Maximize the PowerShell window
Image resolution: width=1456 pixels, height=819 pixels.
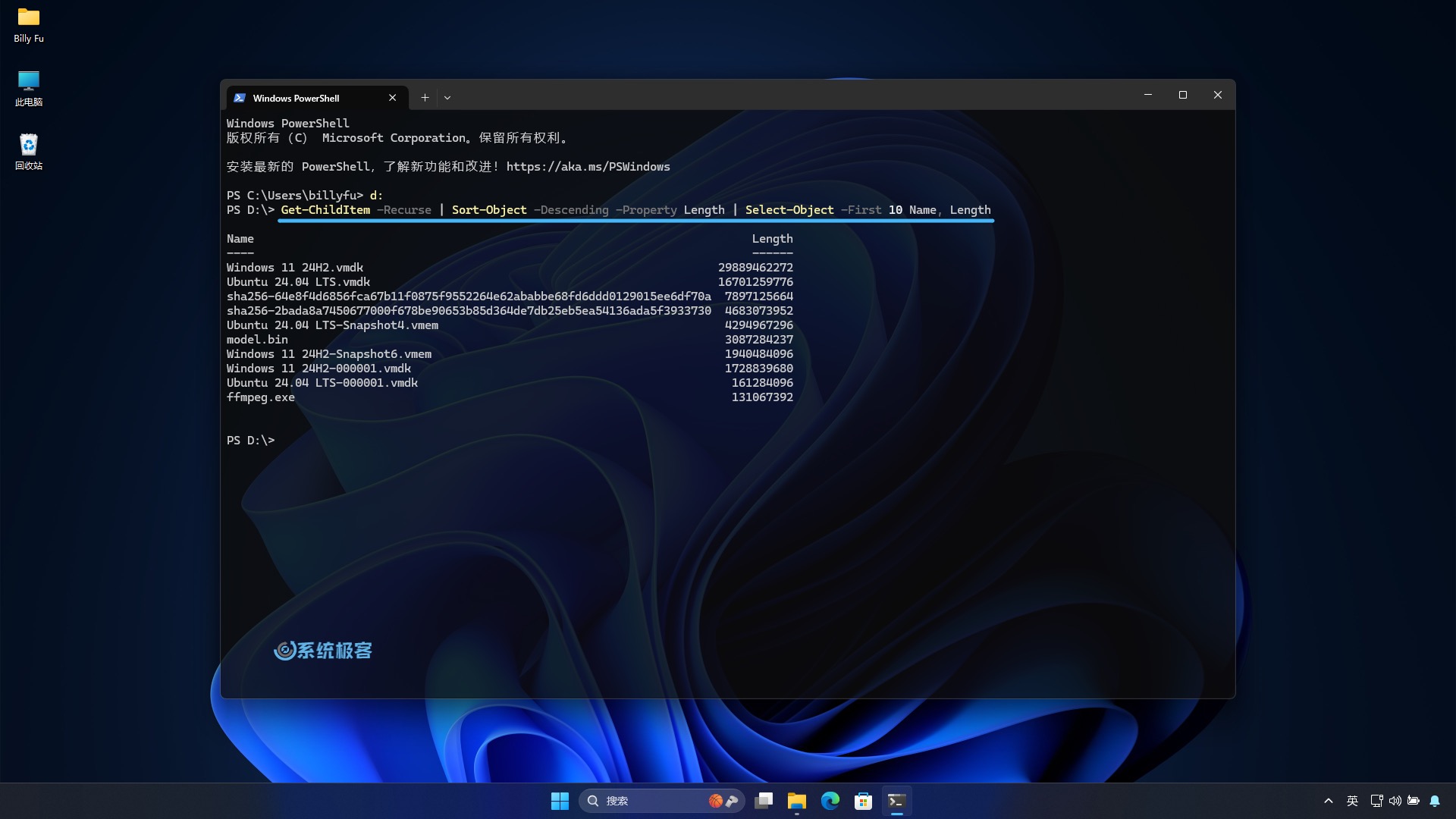click(x=1183, y=95)
